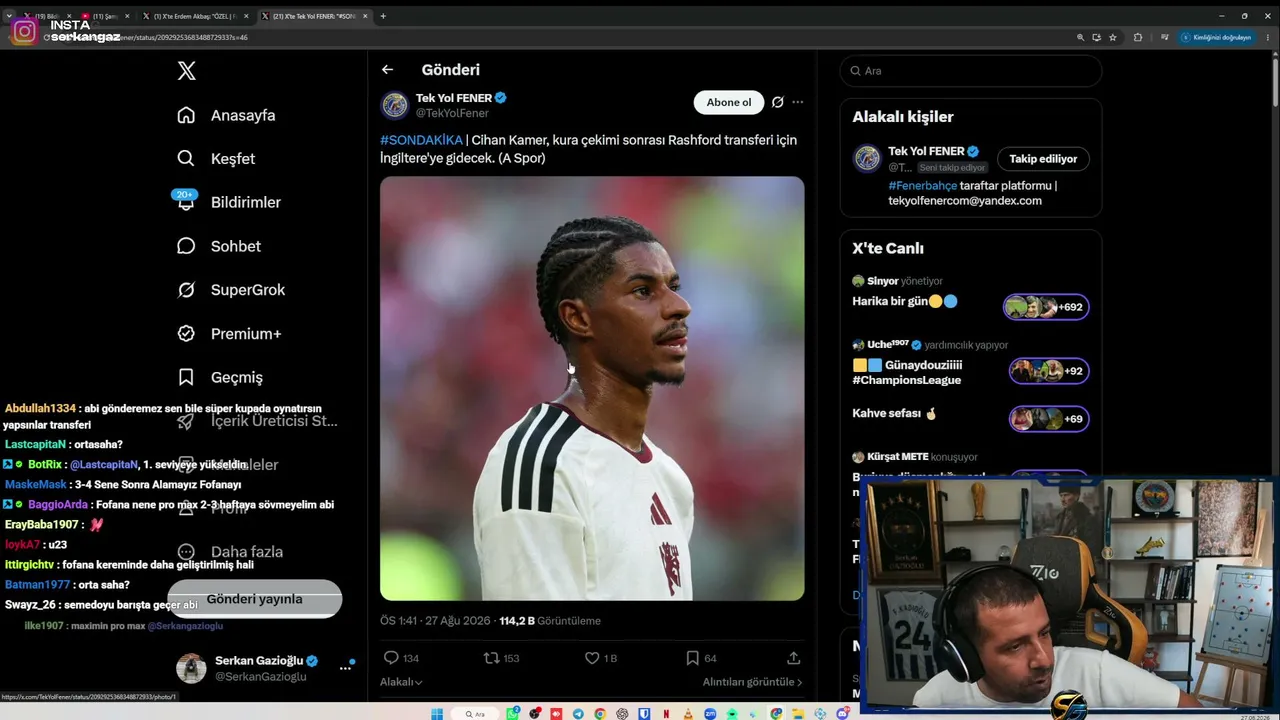Screen dimensions: 1280x720
Task: Click the #Fenerbahçe hashtag in Alakalı kişiler
Action: click(922, 186)
